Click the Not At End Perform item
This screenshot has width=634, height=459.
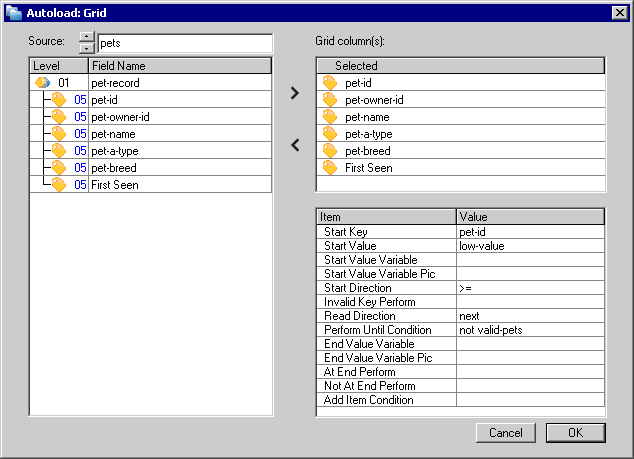pos(387,386)
